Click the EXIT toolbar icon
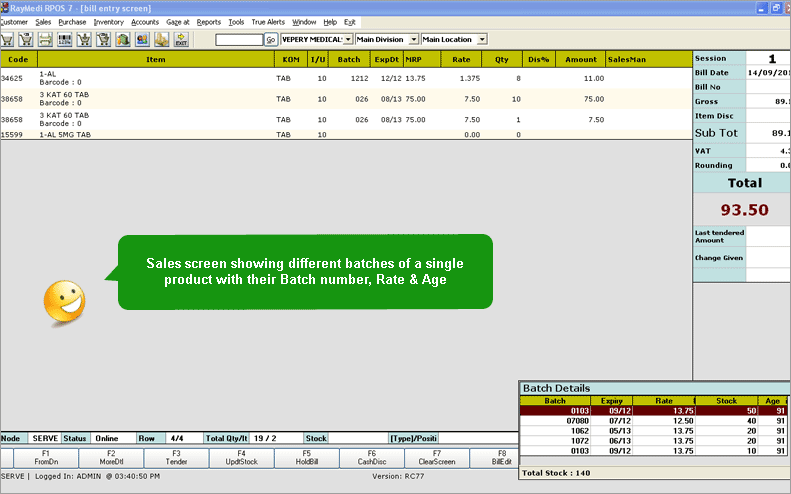This screenshot has width=791, height=494. pyautogui.click(x=181, y=40)
